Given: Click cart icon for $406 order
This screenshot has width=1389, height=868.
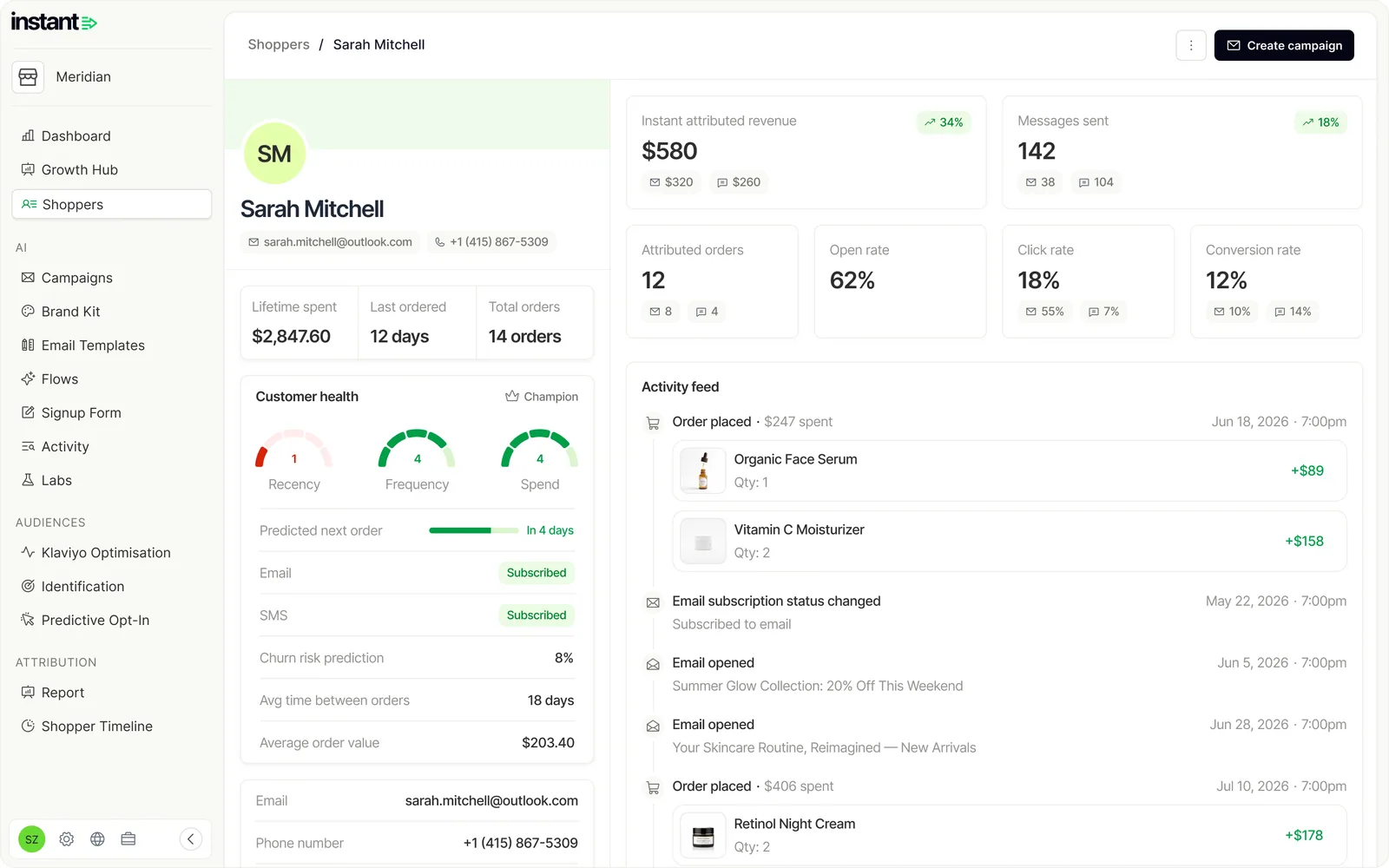Looking at the screenshot, I should pos(653,788).
